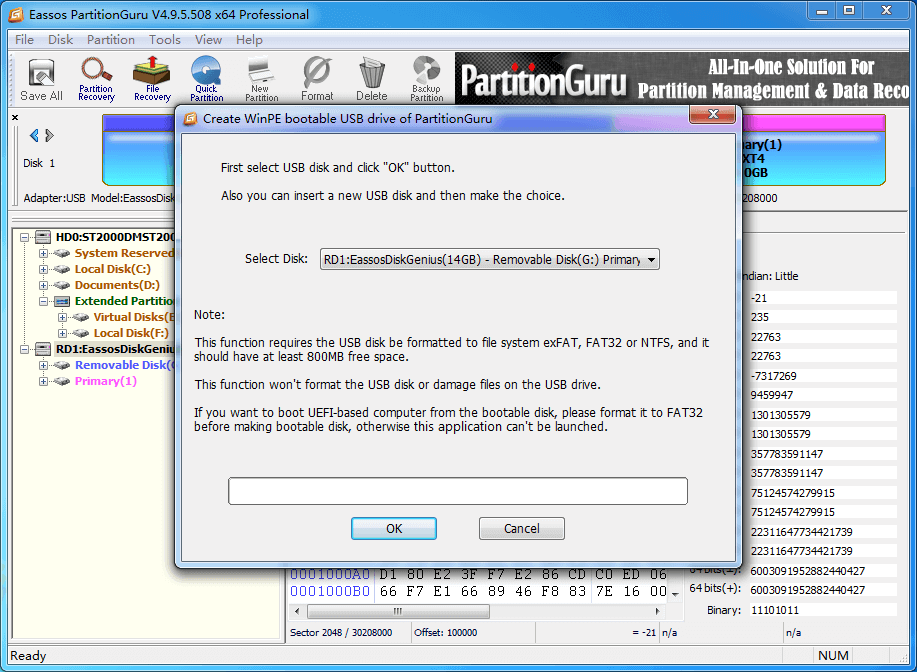Screen dimensions: 917x672
Task: Click the NUM status bar indicator
Action: point(833,656)
